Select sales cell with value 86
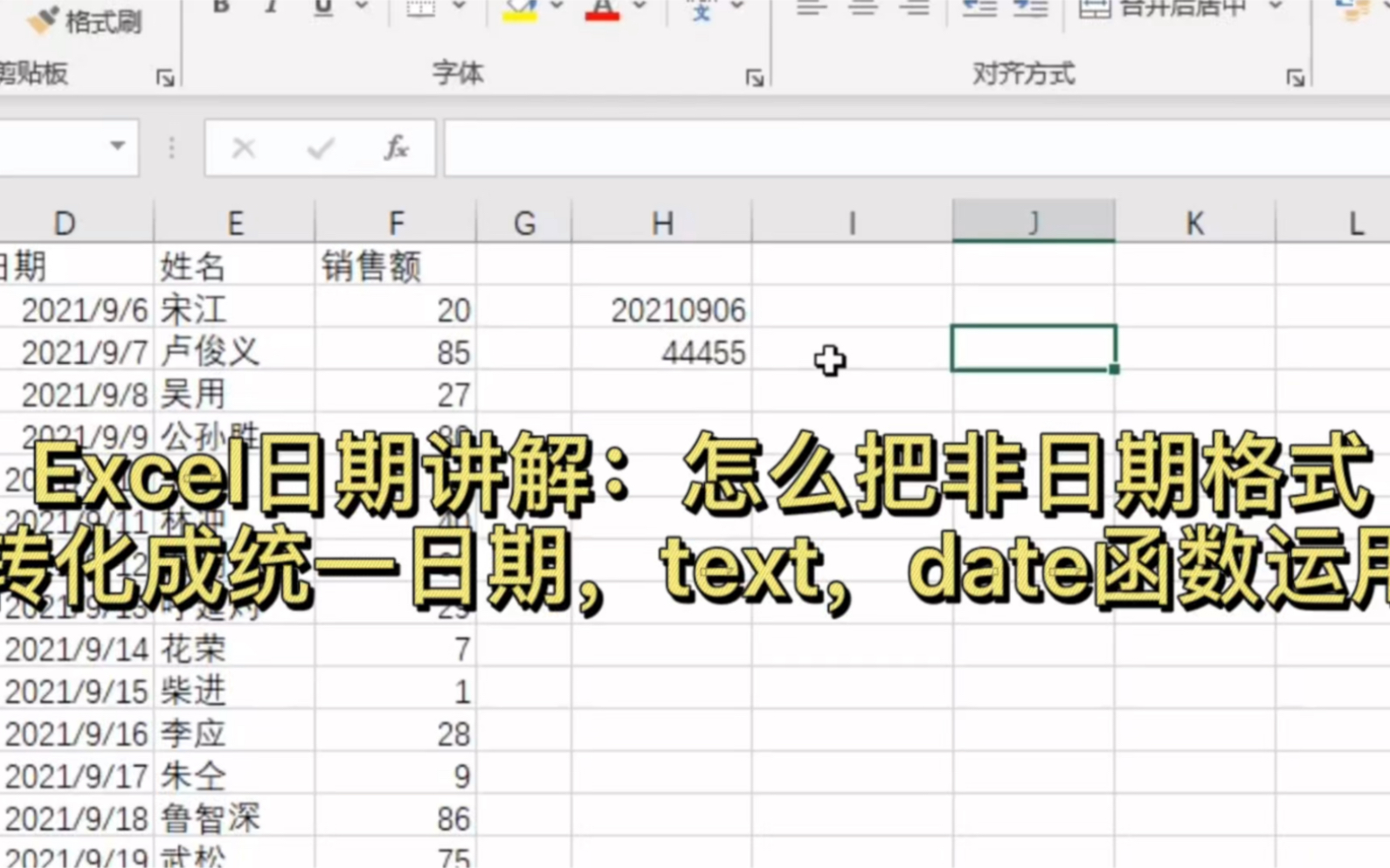Viewport: 1390px width, 868px height. coord(396,817)
